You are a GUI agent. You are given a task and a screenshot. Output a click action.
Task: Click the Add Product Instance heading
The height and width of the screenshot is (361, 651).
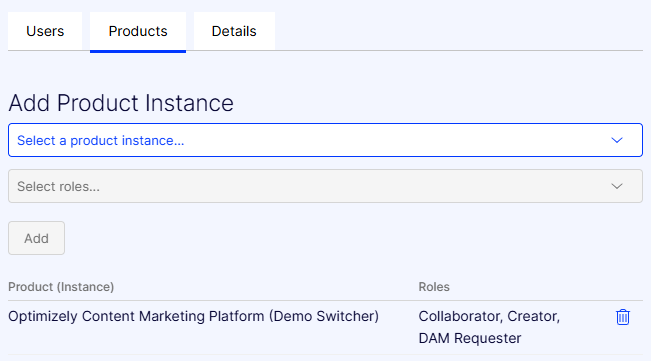[x=121, y=103]
